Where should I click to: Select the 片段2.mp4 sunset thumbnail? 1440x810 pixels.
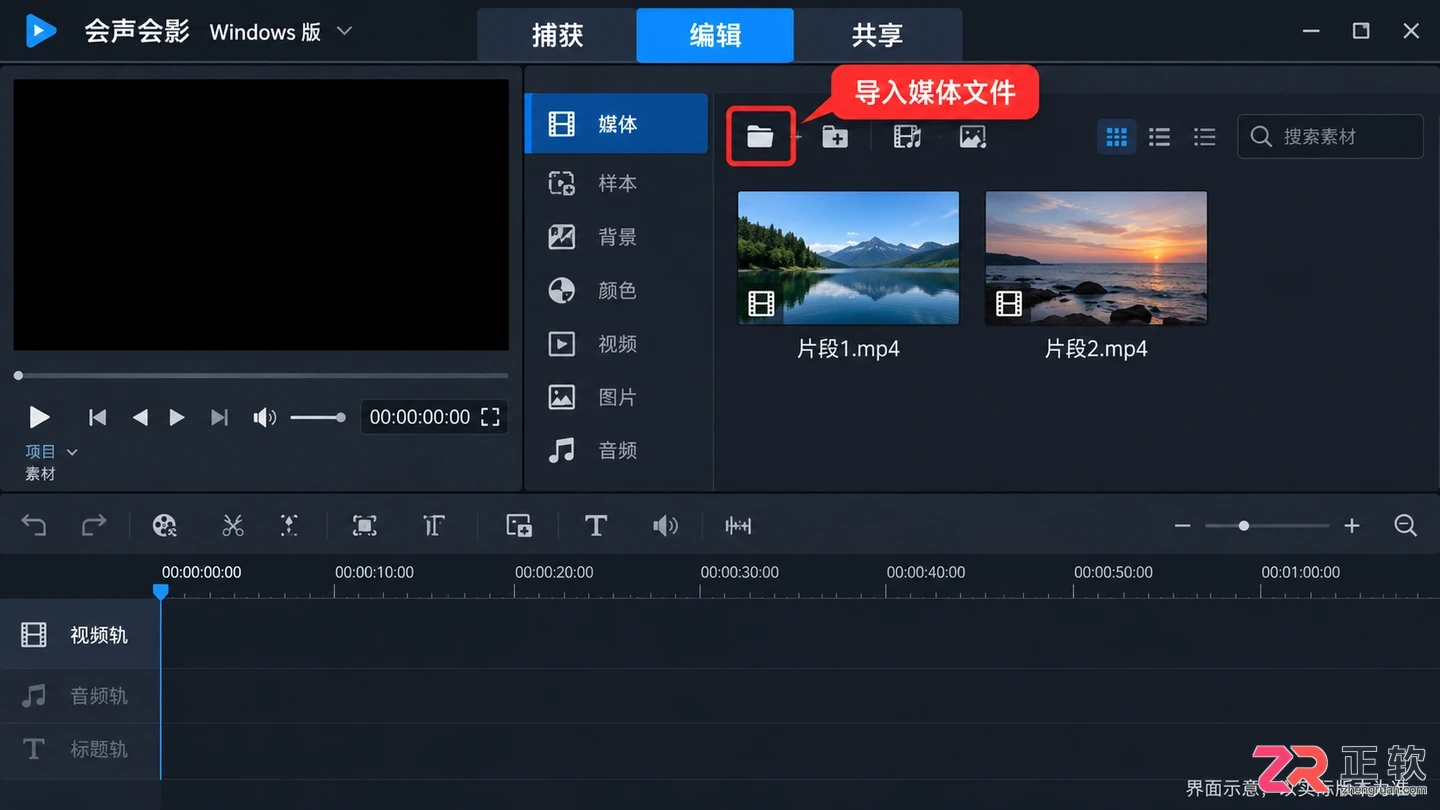coord(1096,258)
